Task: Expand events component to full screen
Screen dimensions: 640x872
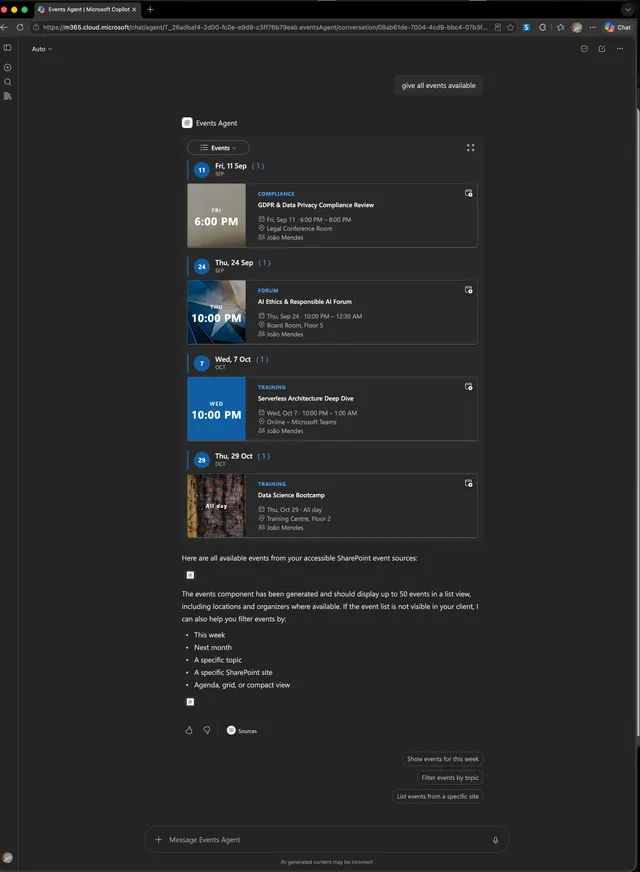Action: click(470, 148)
